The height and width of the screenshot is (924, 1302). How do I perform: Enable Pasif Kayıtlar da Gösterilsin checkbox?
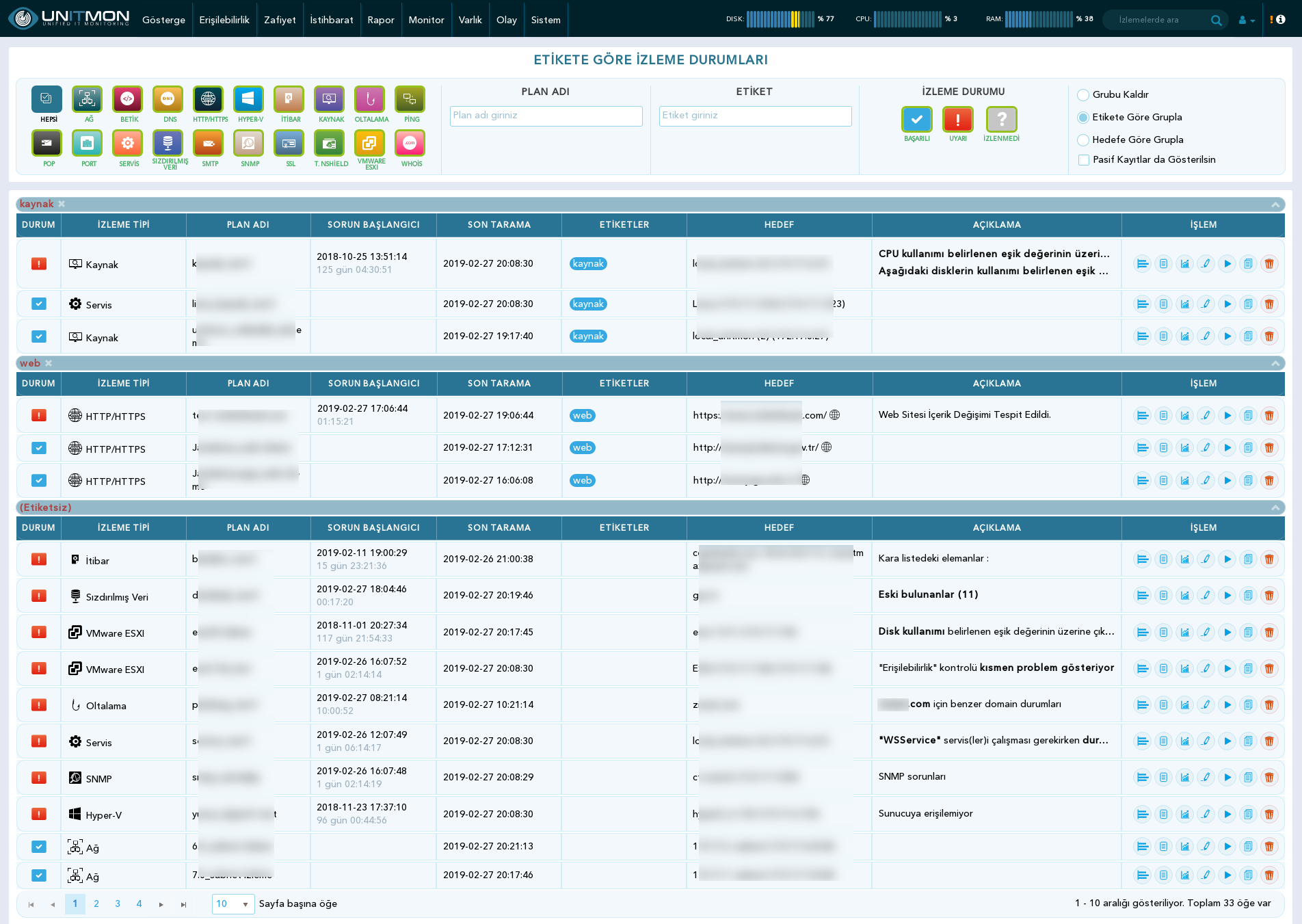coord(1084,160)
